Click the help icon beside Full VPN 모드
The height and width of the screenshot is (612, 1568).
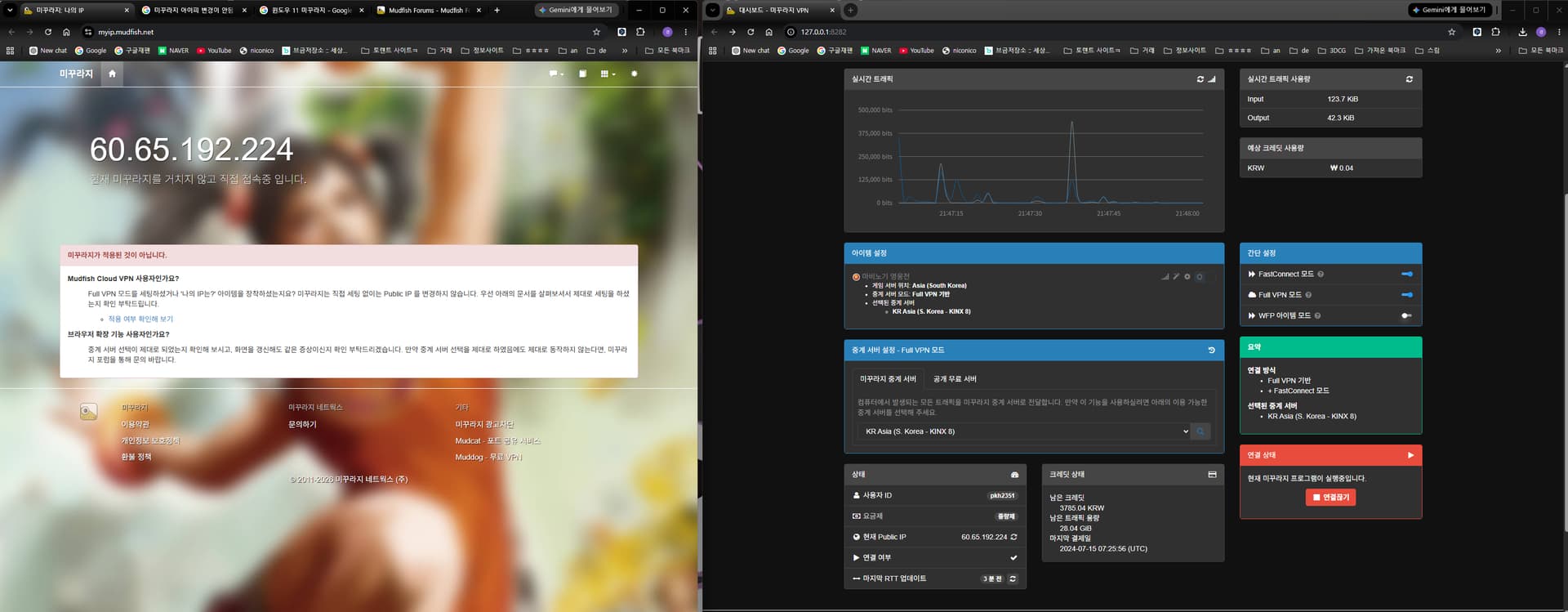tap(1308, 295)
